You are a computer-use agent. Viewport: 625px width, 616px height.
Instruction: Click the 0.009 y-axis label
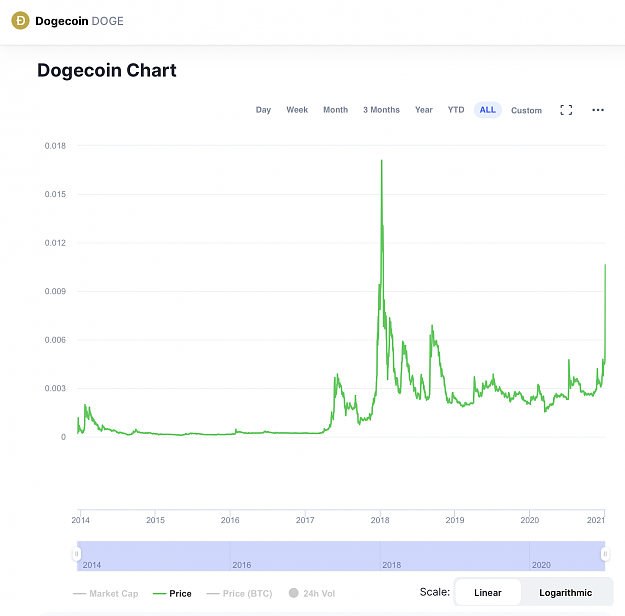[x=55, y=291]
